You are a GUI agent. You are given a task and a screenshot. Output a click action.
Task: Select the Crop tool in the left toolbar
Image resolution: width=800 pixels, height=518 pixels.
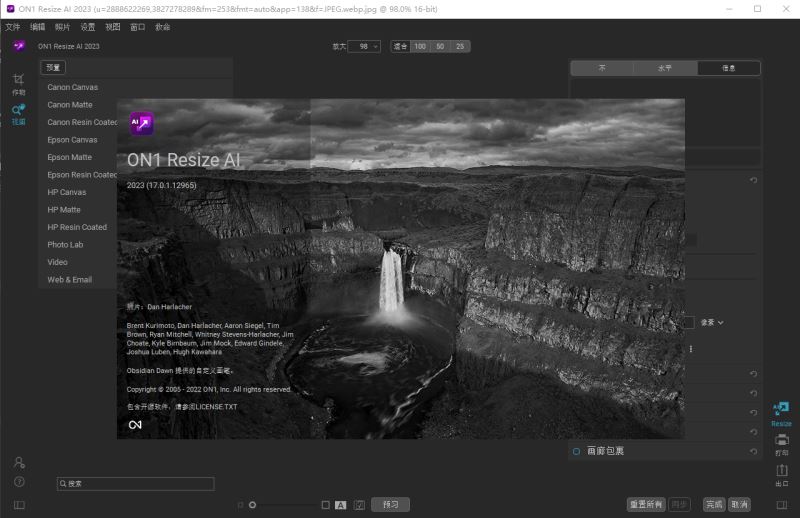18,84
